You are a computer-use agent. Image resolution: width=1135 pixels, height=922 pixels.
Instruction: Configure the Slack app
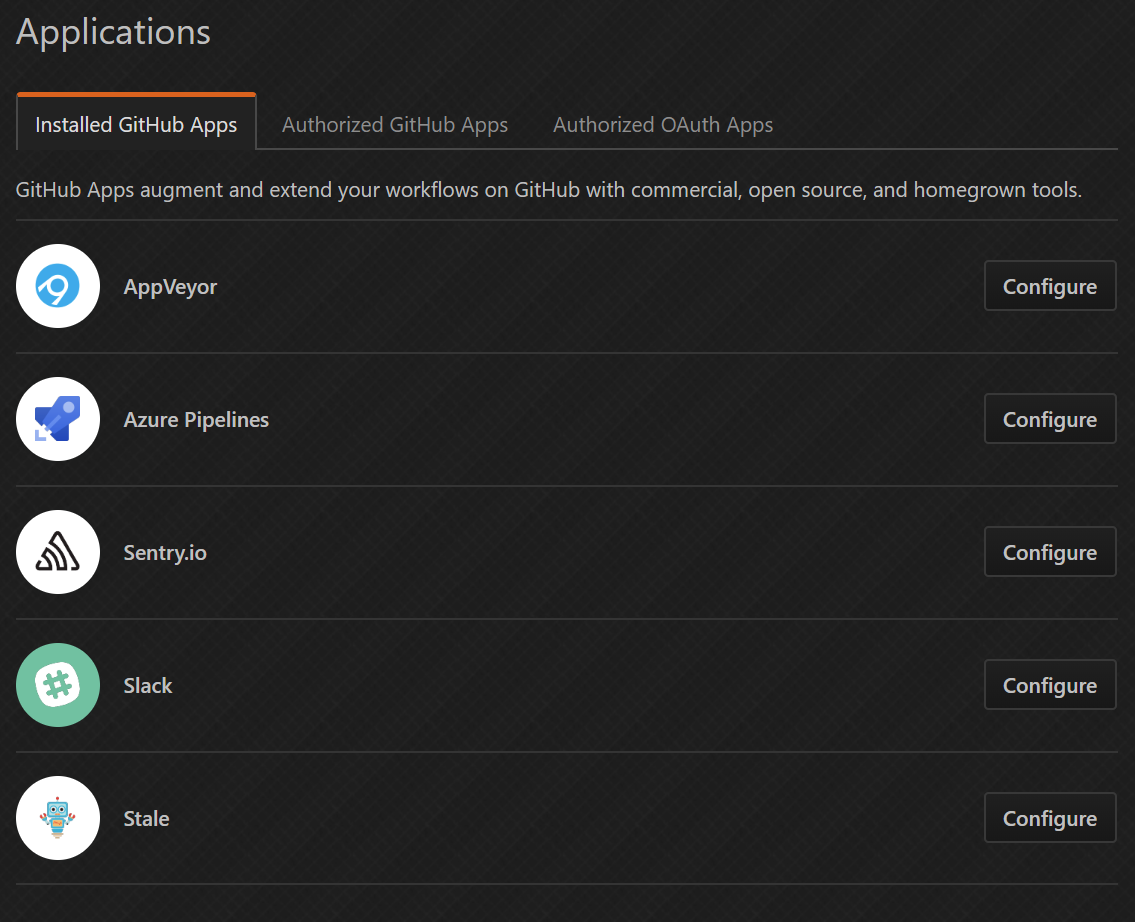pos(1050,685)
